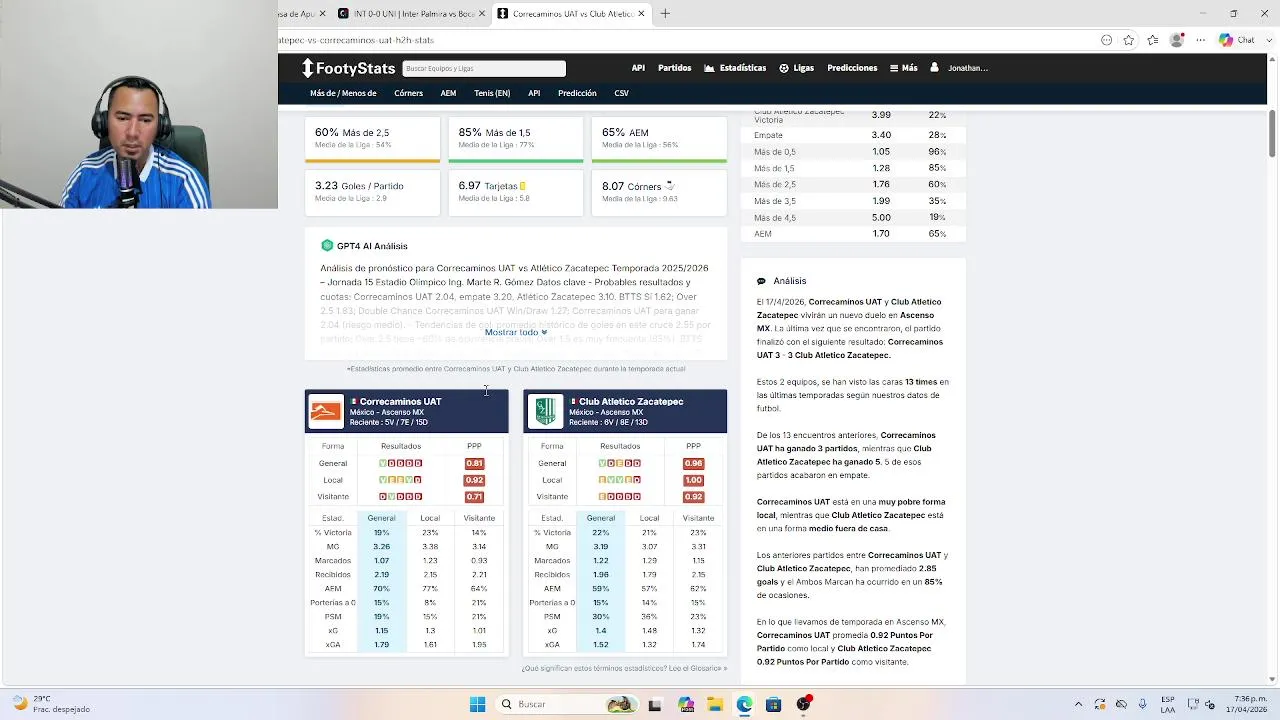Open the browser profile avatar
The height and width of the screenshot is (720, 1280).
click(1177, 40)
